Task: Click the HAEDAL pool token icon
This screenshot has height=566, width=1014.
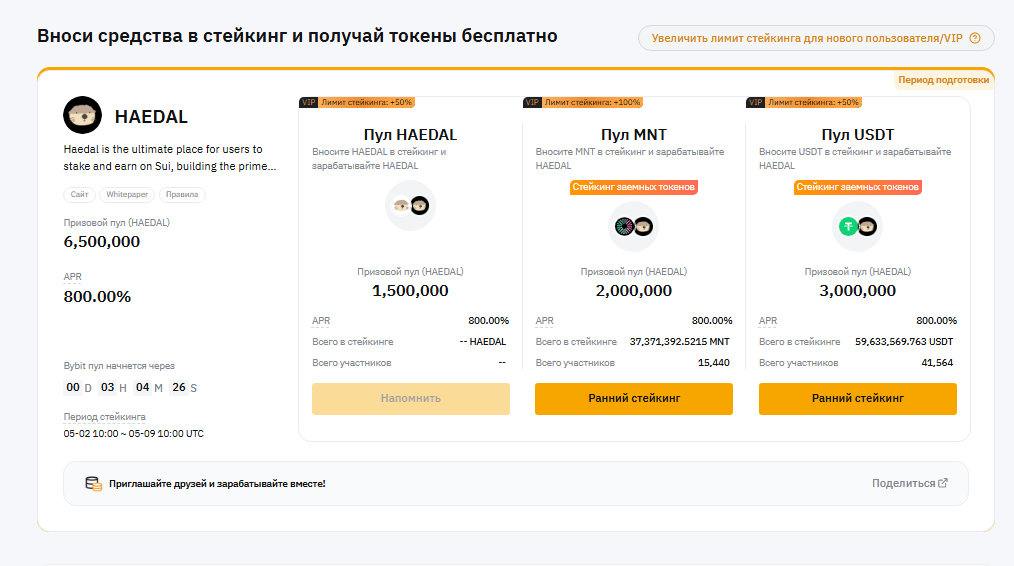Action: pos(410,206)
